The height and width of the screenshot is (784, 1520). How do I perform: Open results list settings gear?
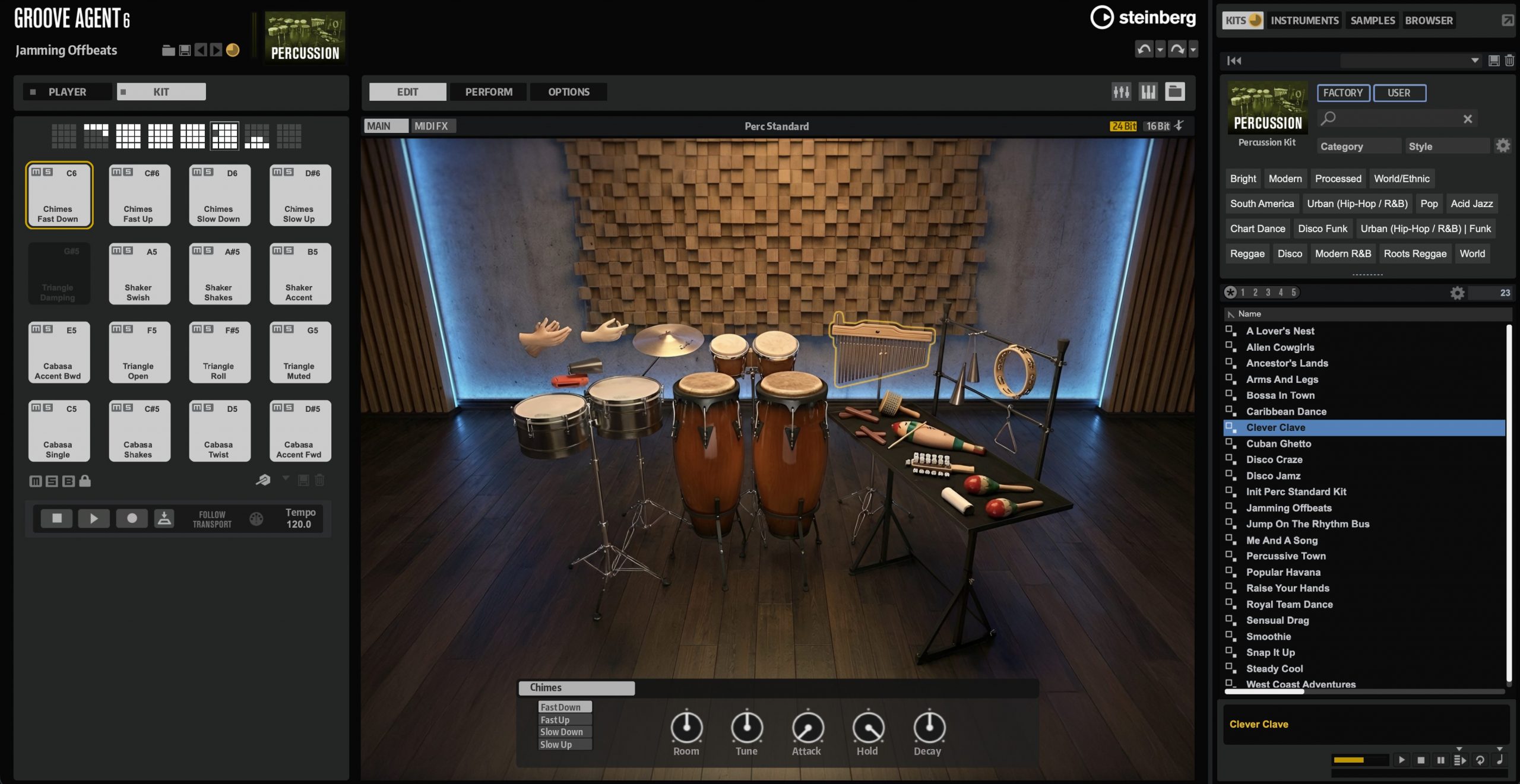coord(1458,293)
